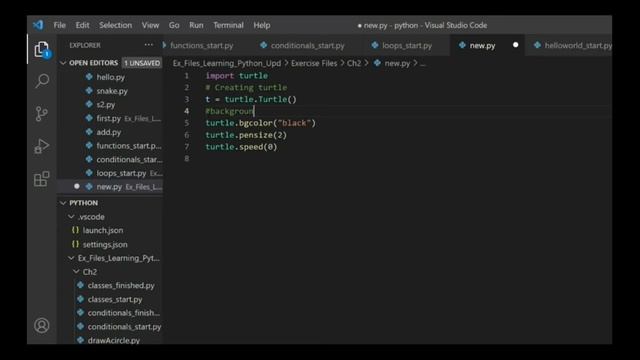Place cursor on turtle.speed(0) line
This screenshot has height=360, width=640.
click(x=241, y=147)
